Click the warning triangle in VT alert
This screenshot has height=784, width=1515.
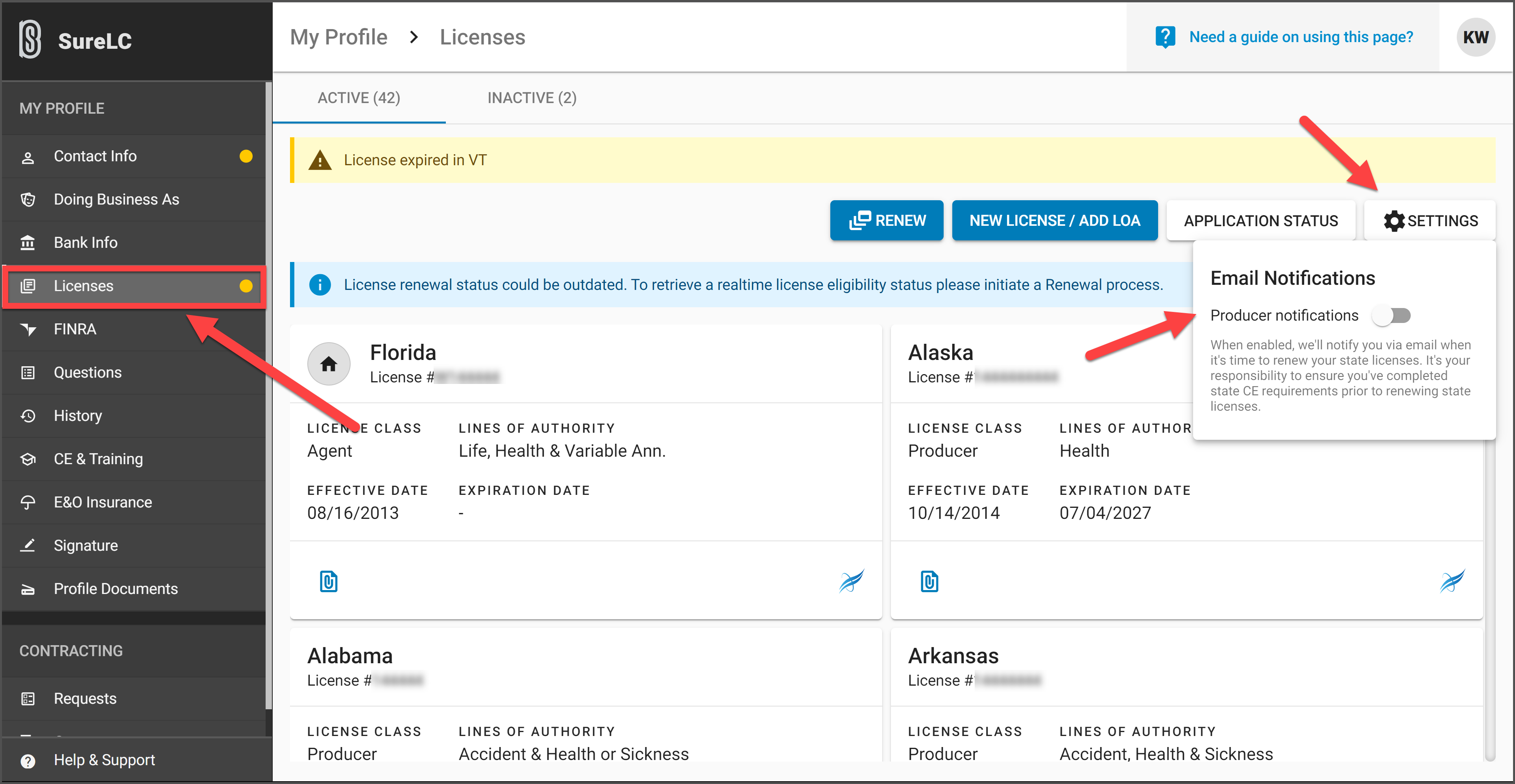click(320, 160)
